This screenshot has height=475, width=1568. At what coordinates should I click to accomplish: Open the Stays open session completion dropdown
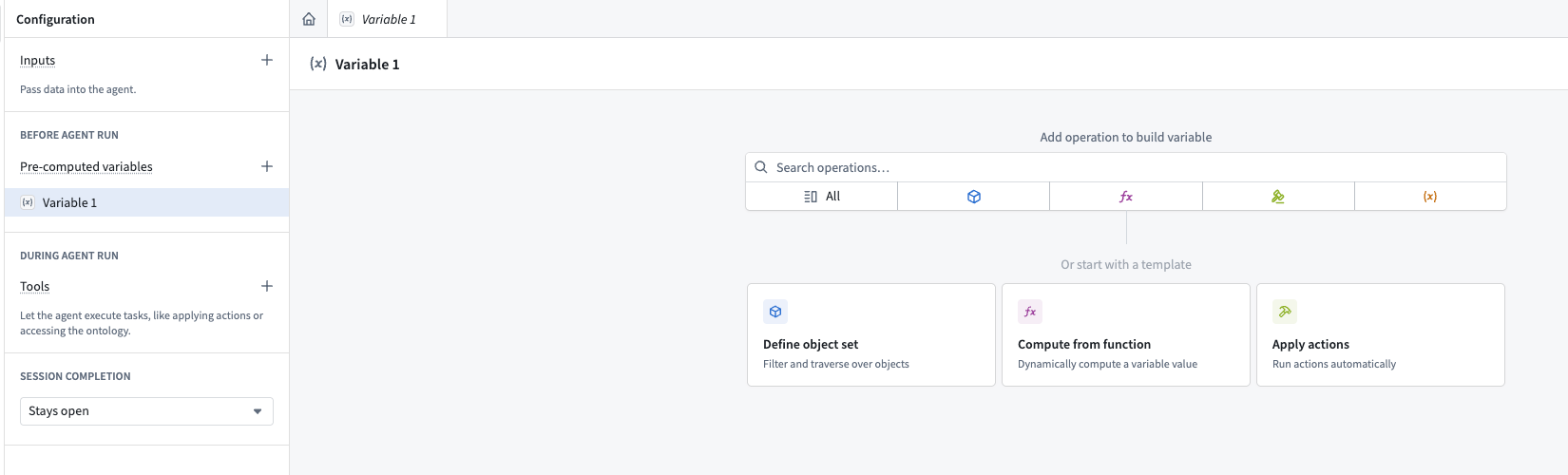click(x=146, y=411)
